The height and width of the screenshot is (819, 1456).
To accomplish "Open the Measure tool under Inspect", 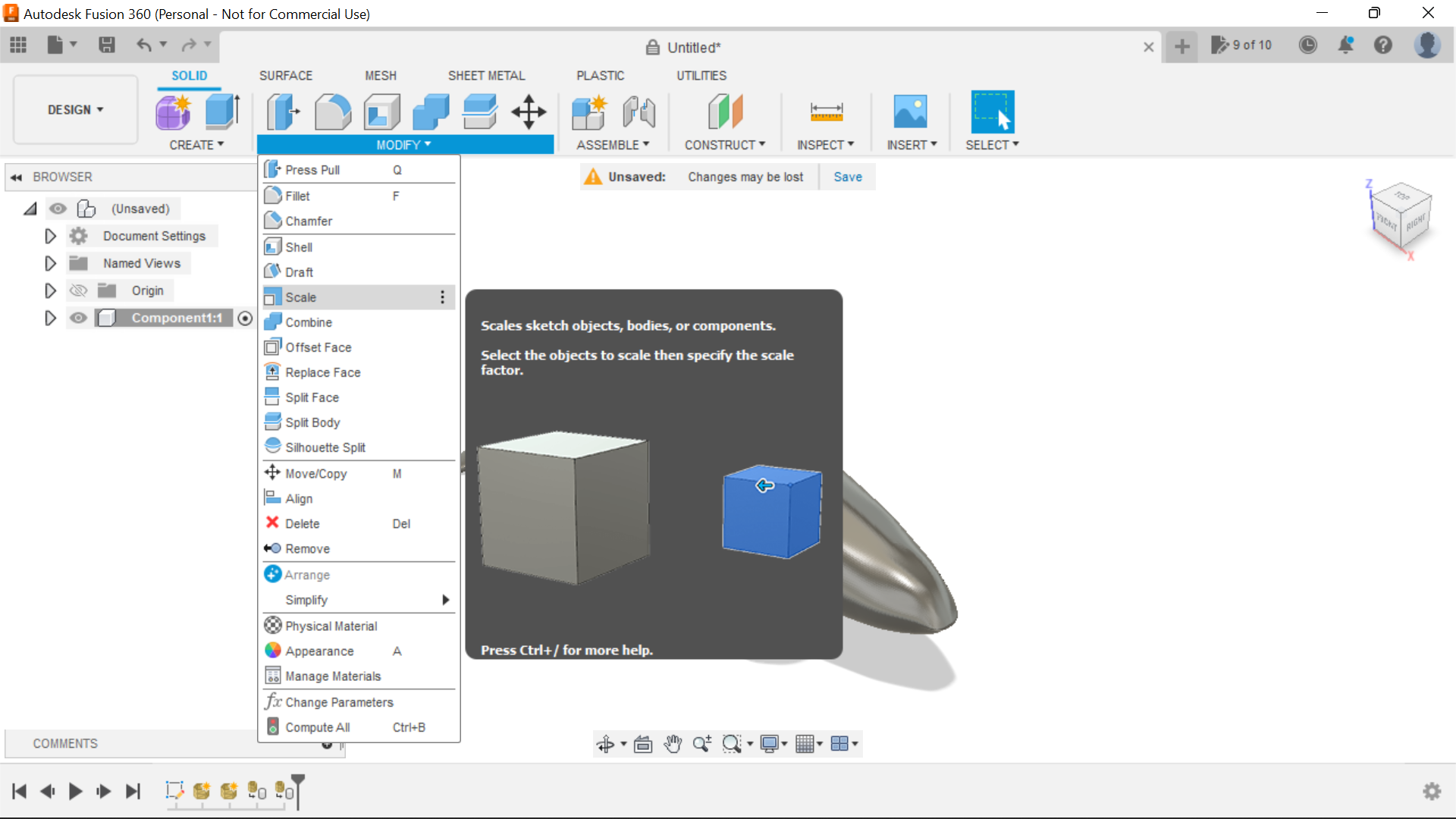I will point(826,111).
